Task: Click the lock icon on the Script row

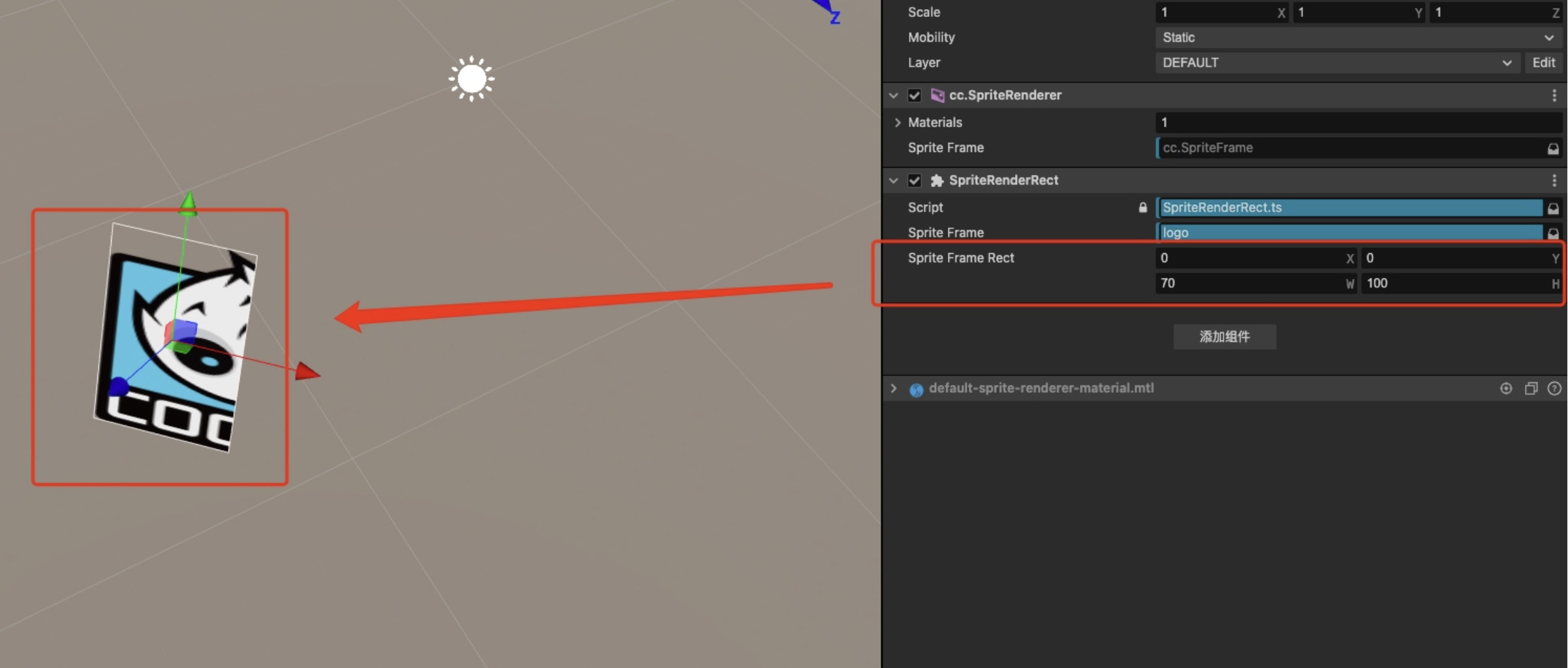Action: click(1143, 207)
